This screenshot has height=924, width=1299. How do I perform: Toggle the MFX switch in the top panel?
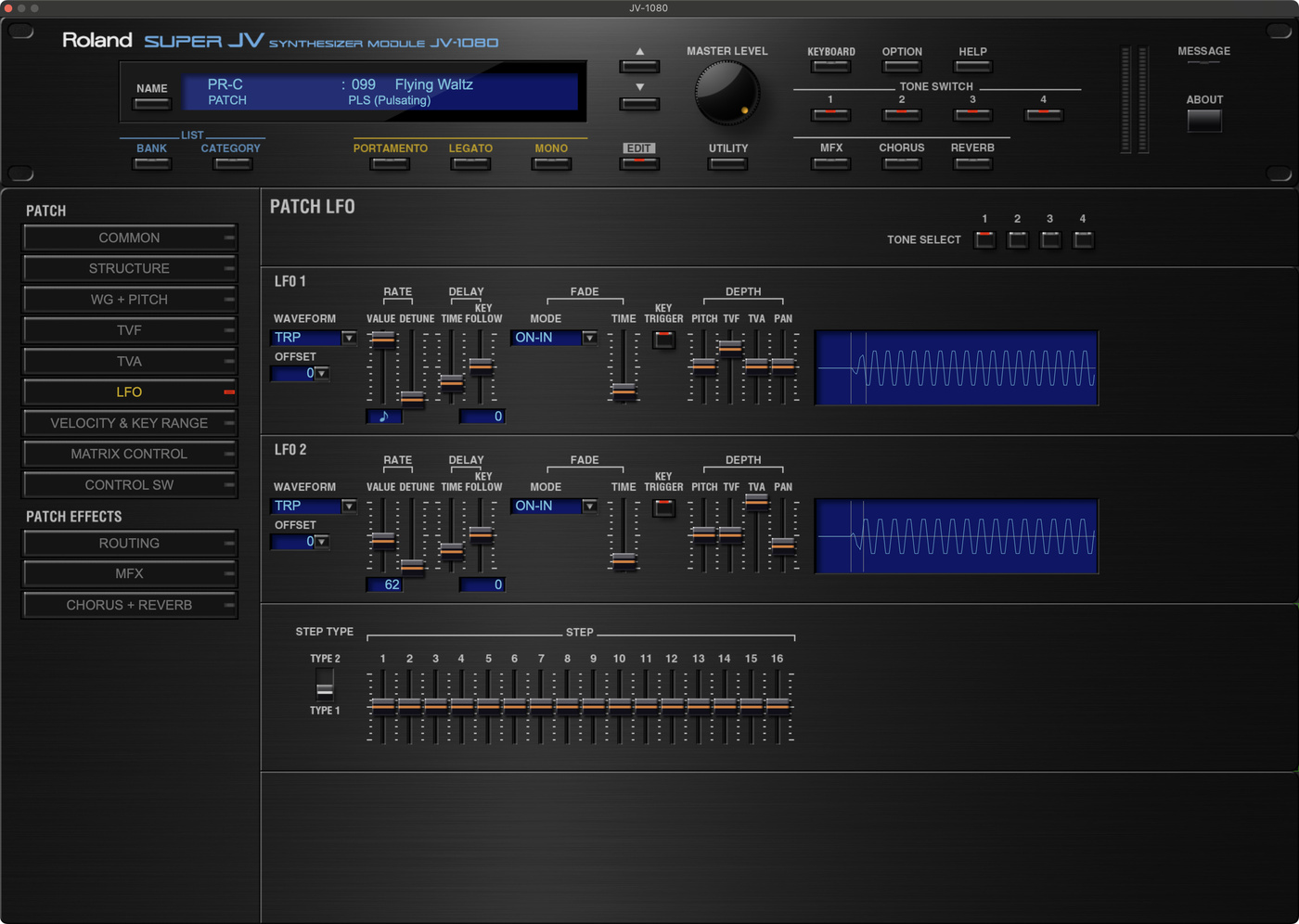click(830, 164)
